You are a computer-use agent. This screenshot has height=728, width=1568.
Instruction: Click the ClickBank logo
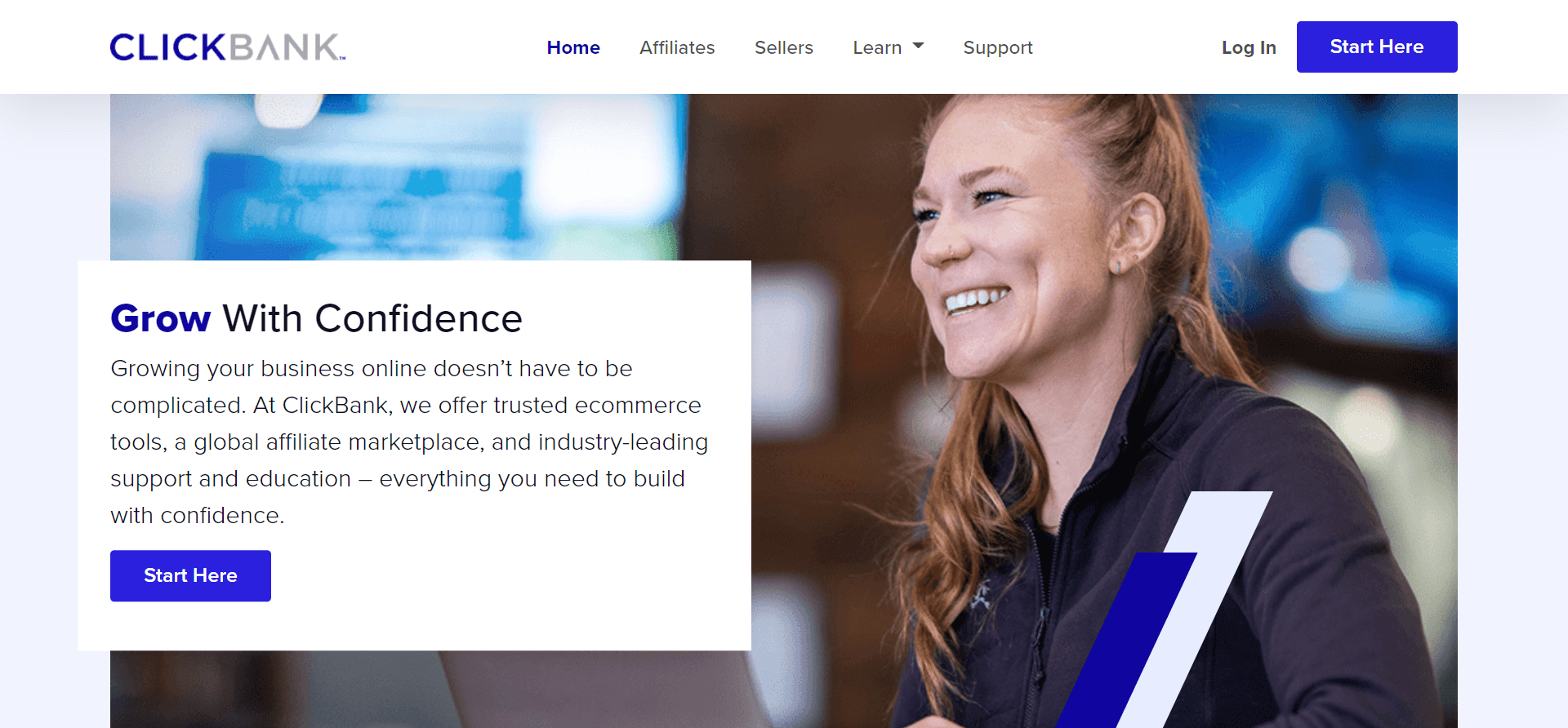(x=228, y=47)
